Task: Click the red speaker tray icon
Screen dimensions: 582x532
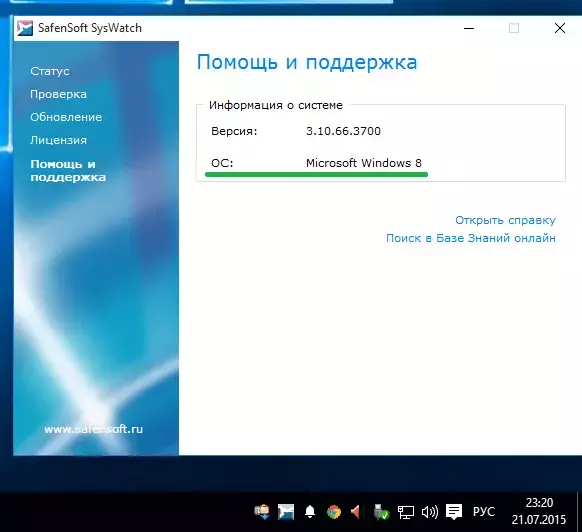Action: [x=356, y=512]
